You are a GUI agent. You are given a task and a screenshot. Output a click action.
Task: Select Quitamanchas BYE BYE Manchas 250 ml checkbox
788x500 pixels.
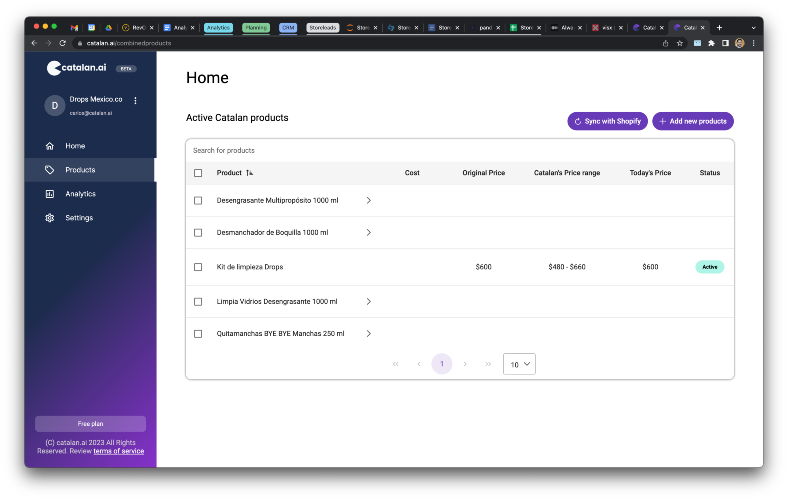(198, 334)
